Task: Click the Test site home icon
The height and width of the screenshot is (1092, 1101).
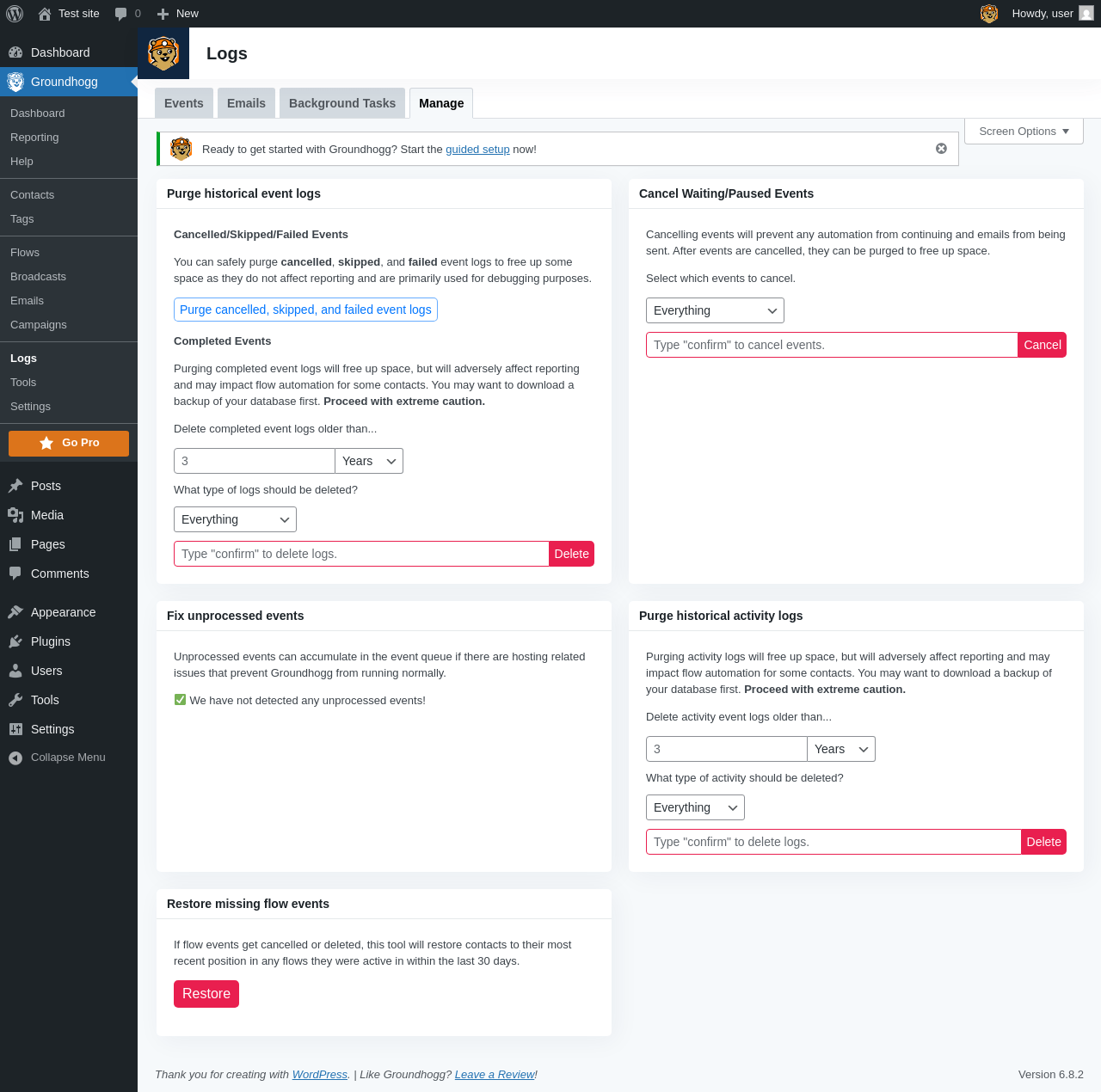Action: coord(45,14)
